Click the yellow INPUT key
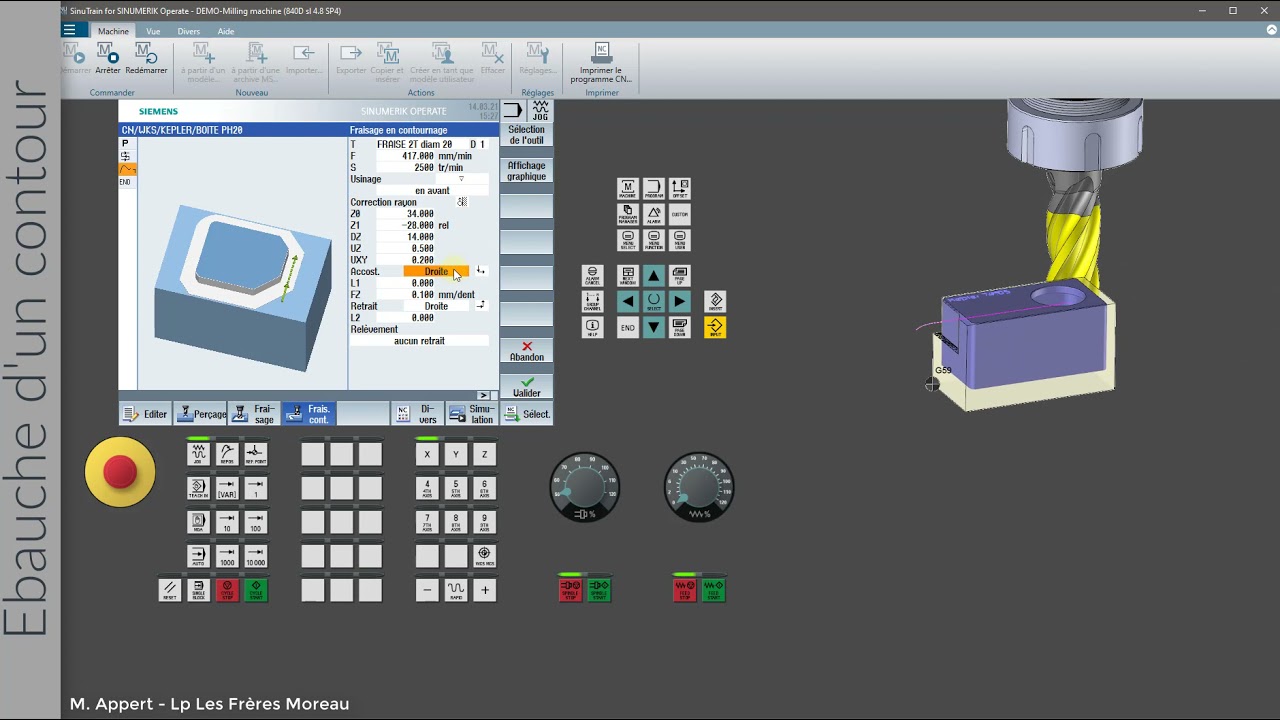 (x=715, y=327)
